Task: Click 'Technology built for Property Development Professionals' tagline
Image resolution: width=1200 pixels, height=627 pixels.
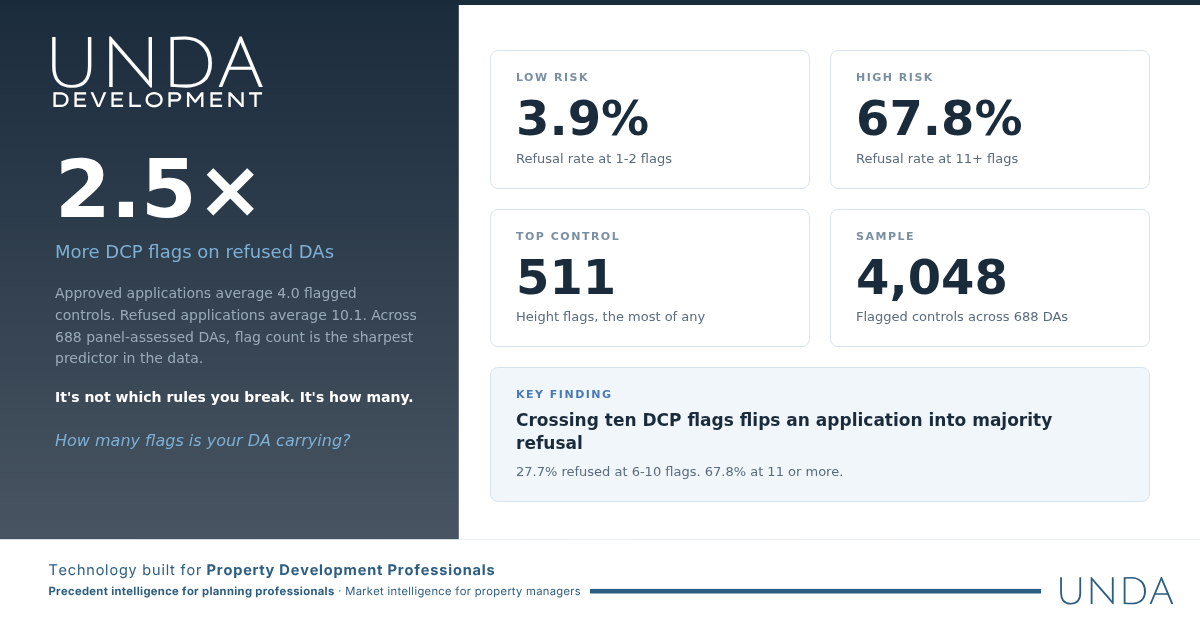Action: 272,570
